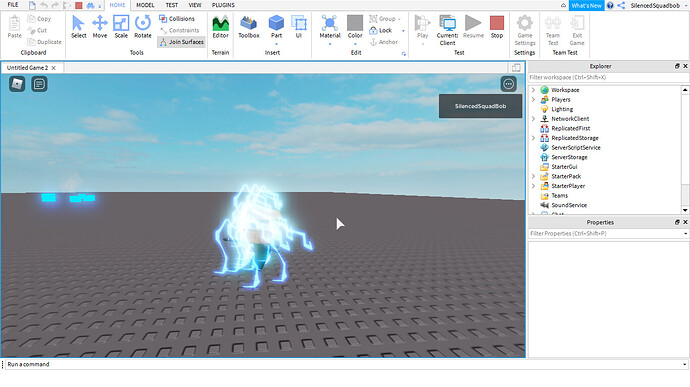Click the Cut command

pos(37,30)
